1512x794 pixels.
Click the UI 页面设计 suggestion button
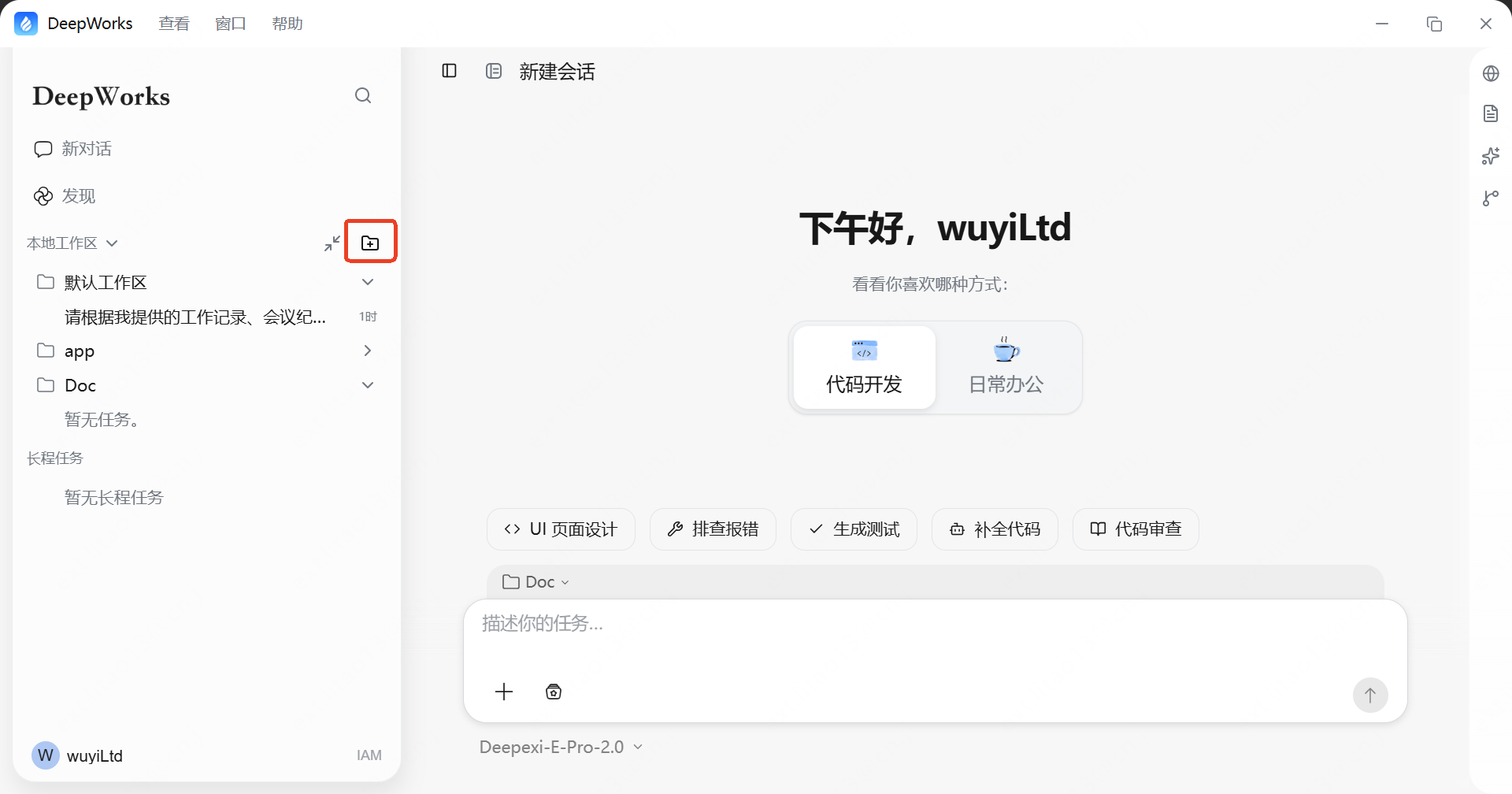(561, 529)
